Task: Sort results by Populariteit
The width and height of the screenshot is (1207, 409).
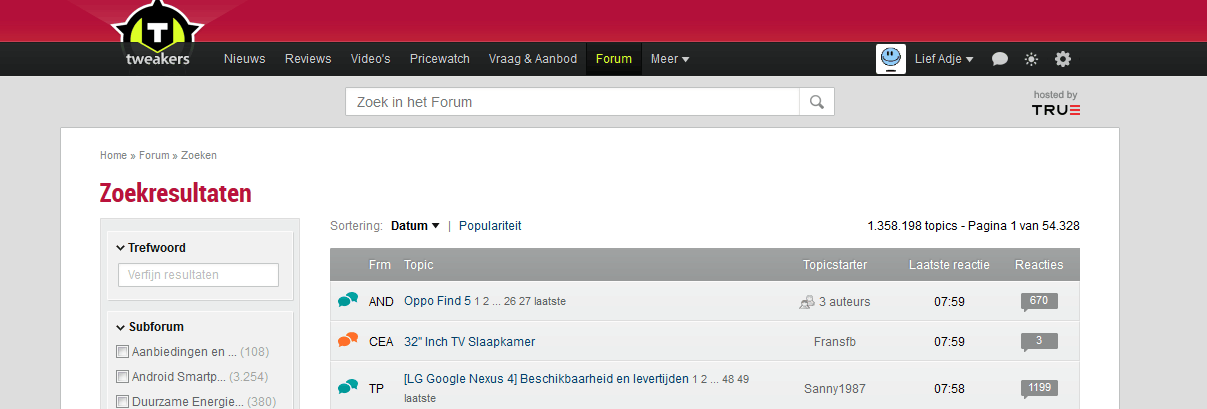Action: pos(490,226)
